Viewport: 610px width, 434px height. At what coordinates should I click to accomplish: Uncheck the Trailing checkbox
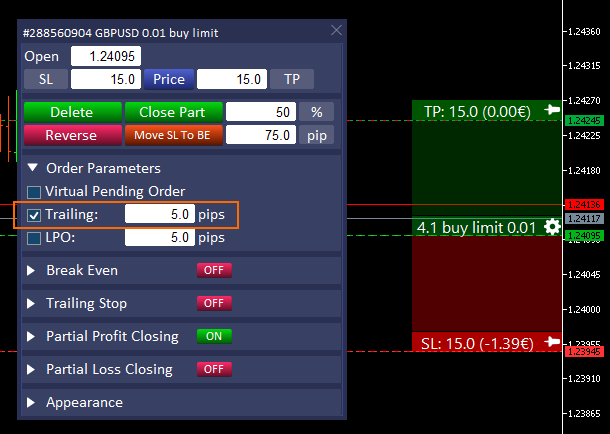pyautogui.click(x=34, y=215)
